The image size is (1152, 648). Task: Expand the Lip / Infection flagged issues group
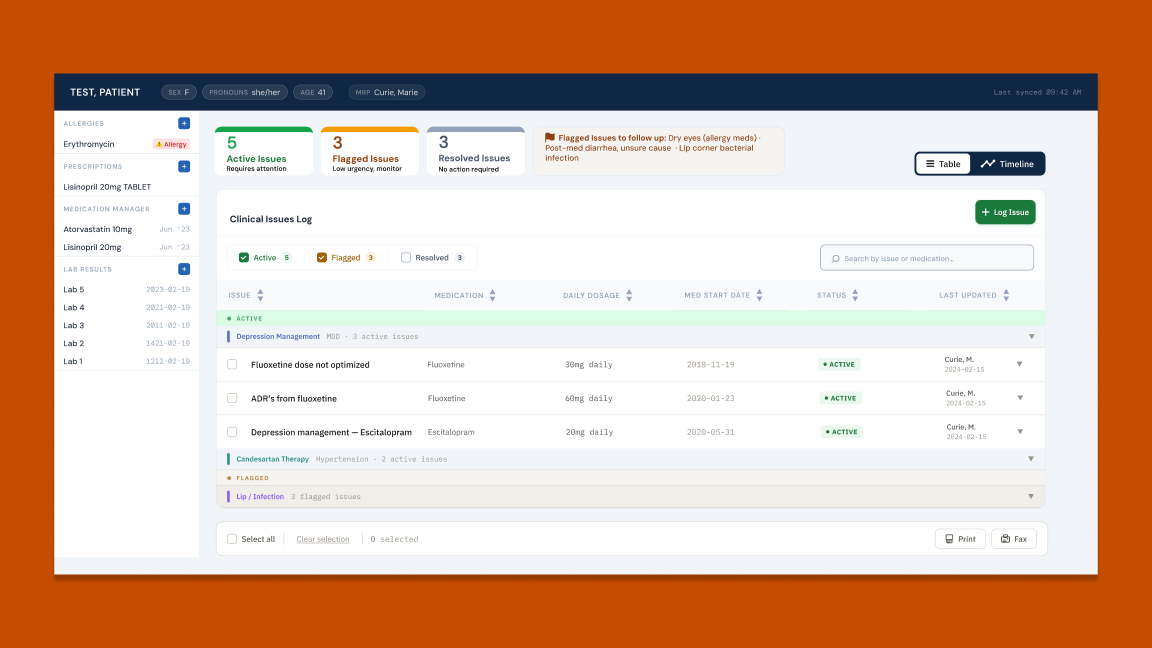pos(1031,496)
